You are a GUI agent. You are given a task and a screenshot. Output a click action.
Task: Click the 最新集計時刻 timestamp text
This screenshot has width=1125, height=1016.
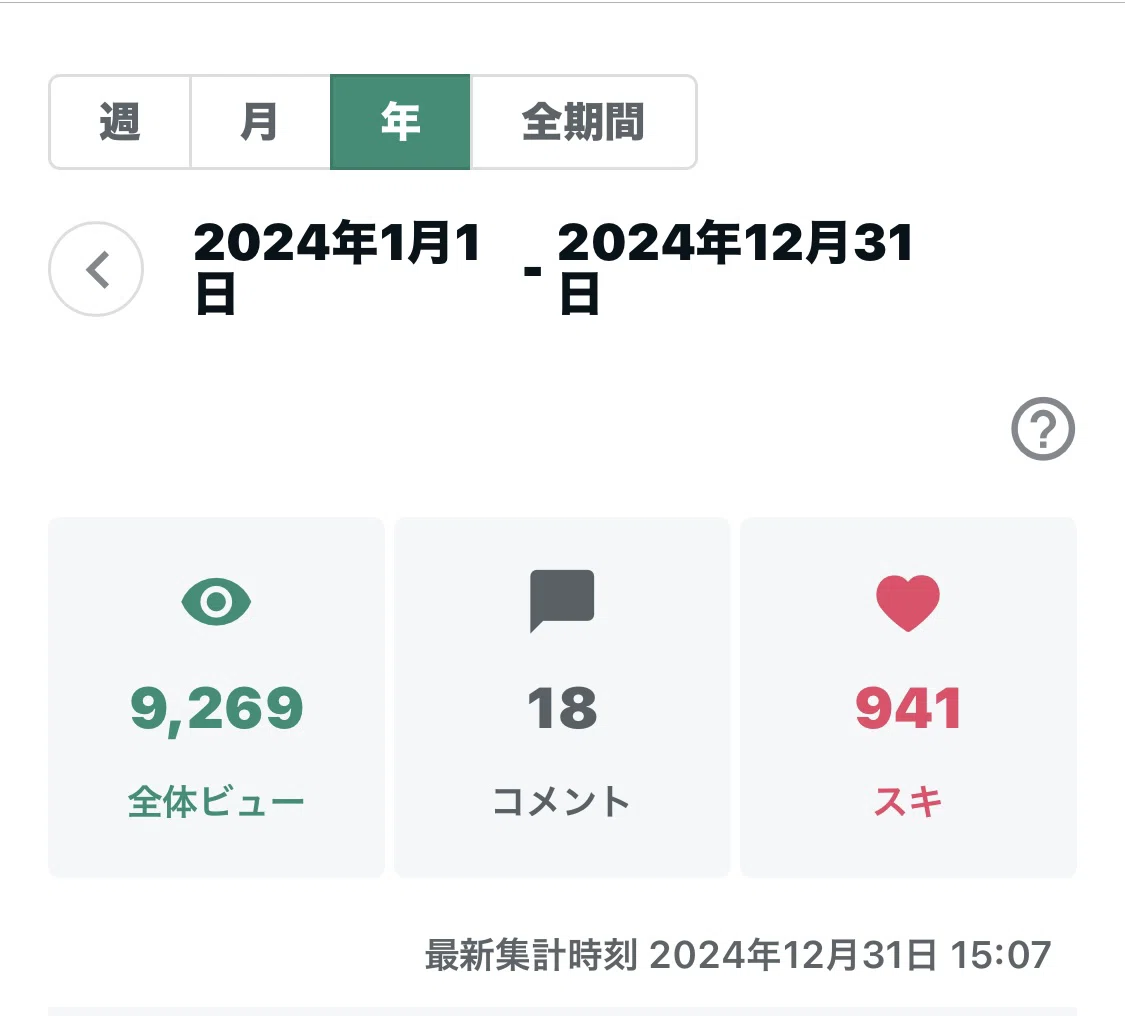[x=738, y=955]
